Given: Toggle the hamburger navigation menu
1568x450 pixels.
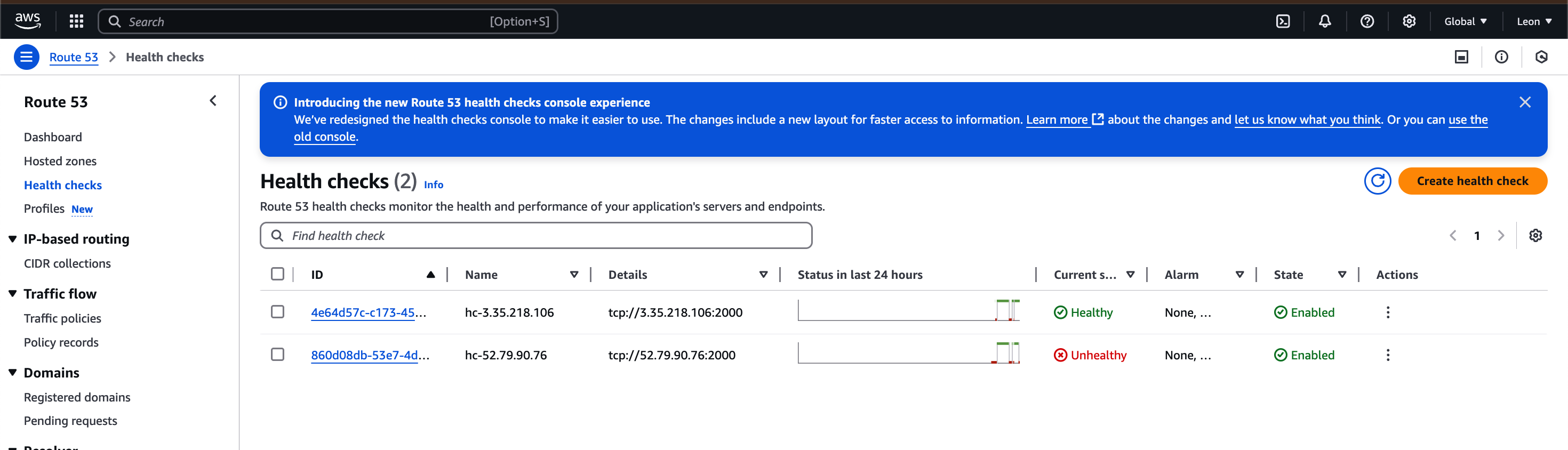Looking at the screenshot, I should click(x=26, y=57).
